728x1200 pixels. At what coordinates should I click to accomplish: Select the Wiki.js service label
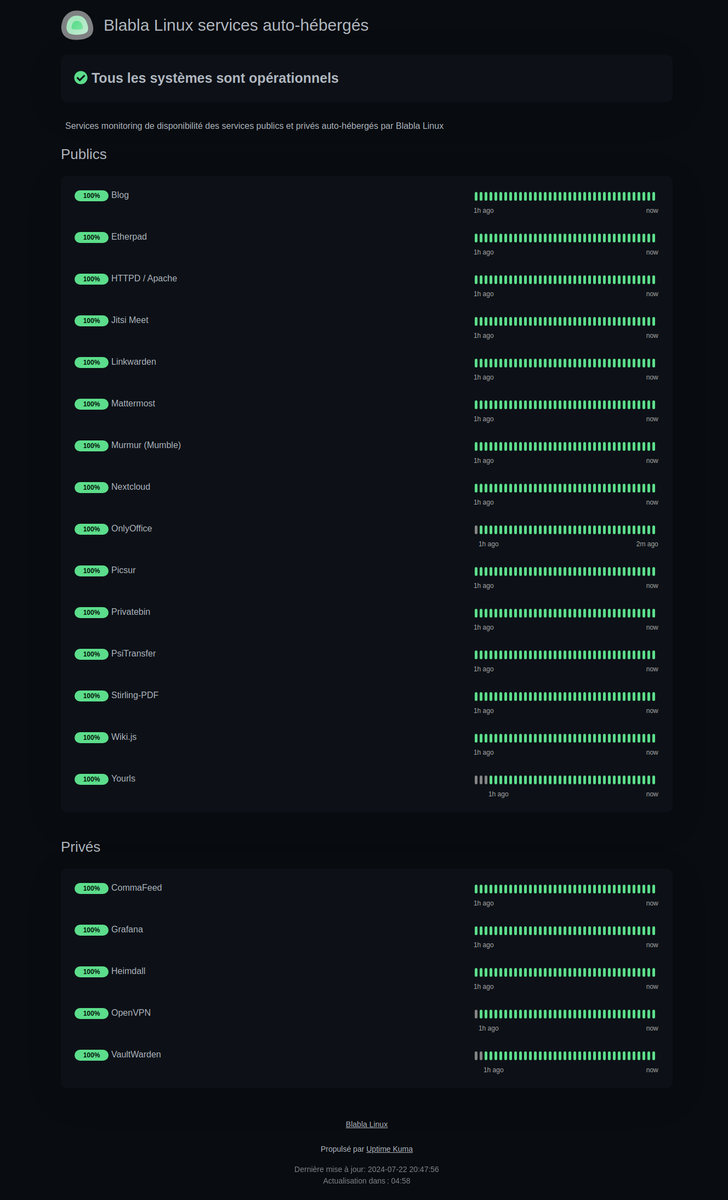click(124, 737)
